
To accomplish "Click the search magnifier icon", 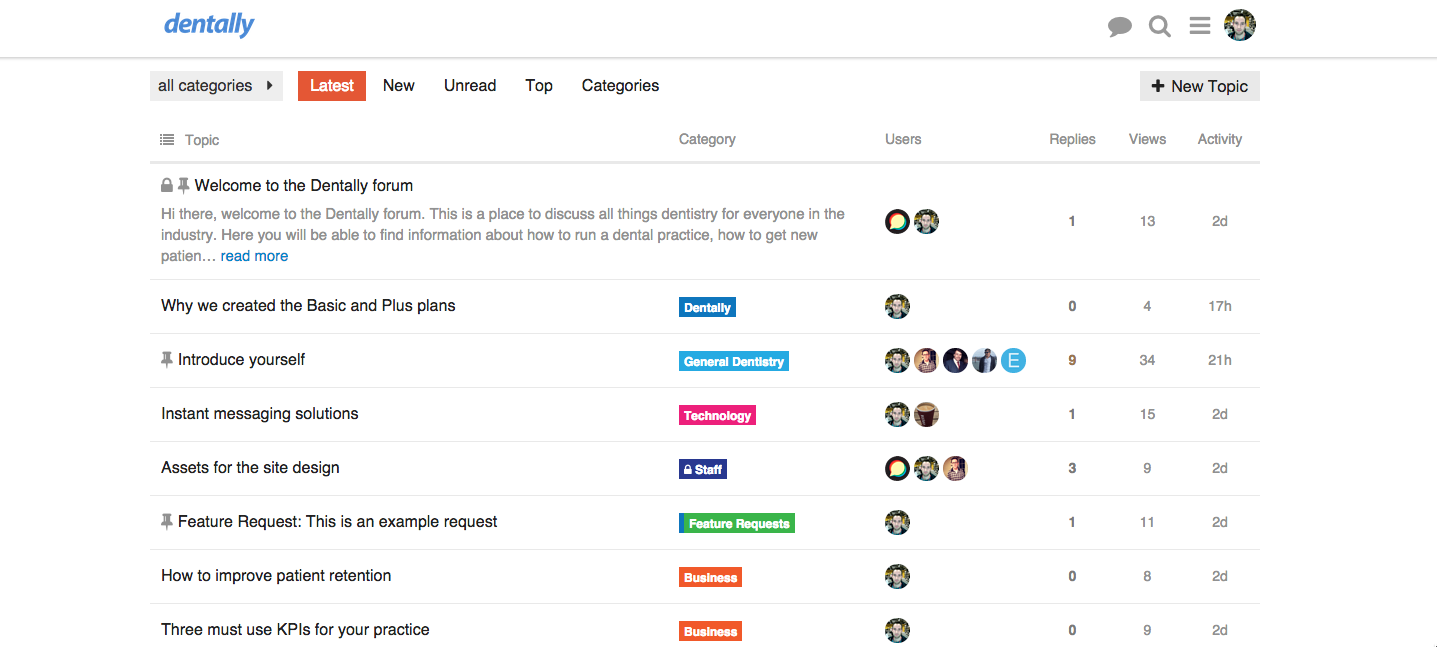I will point(1159,27).
